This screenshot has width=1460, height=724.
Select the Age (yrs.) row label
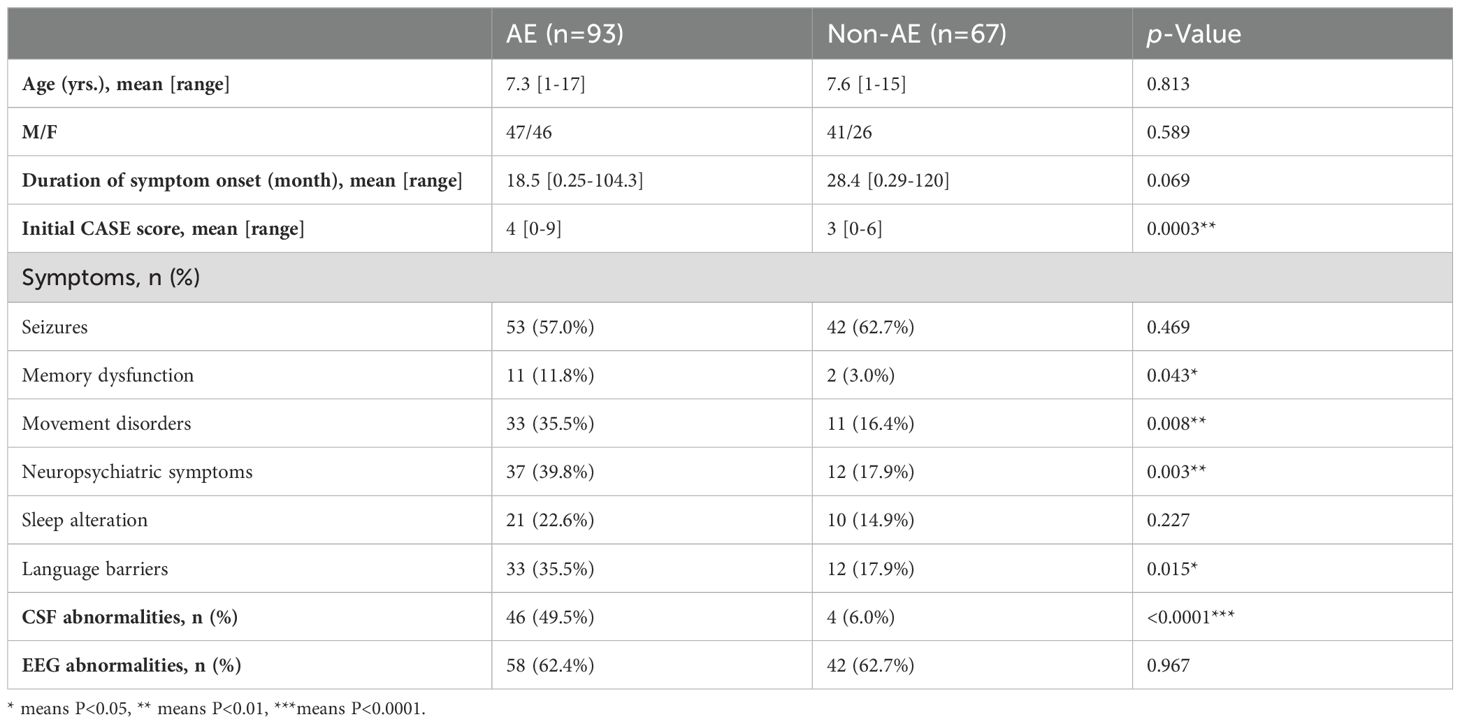[x=126, y=85]
